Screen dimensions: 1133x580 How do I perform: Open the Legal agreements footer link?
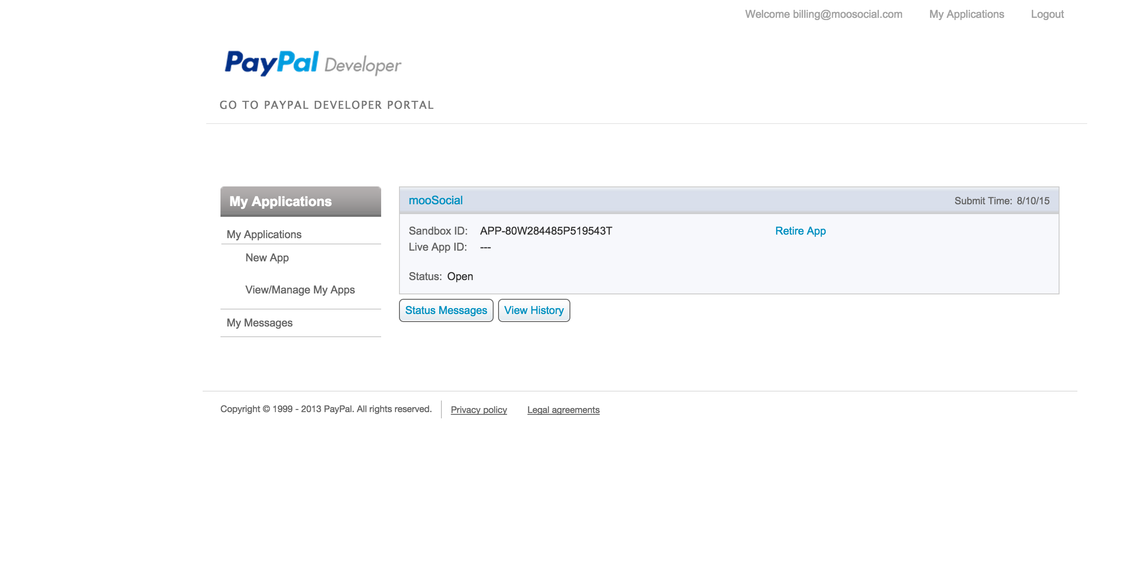click(x=564, y=410)
